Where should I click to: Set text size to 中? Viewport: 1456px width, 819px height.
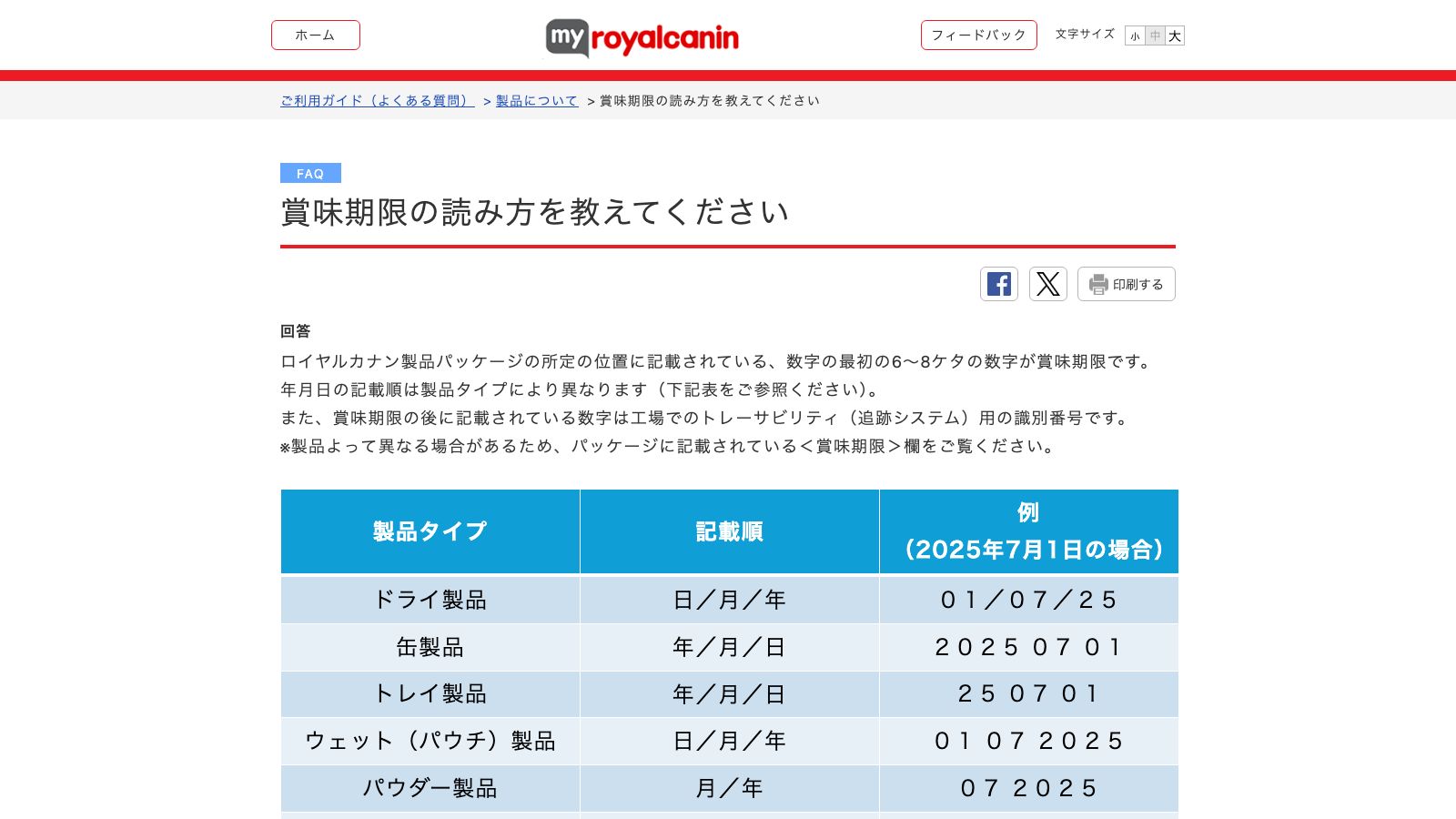(1155, 36)
